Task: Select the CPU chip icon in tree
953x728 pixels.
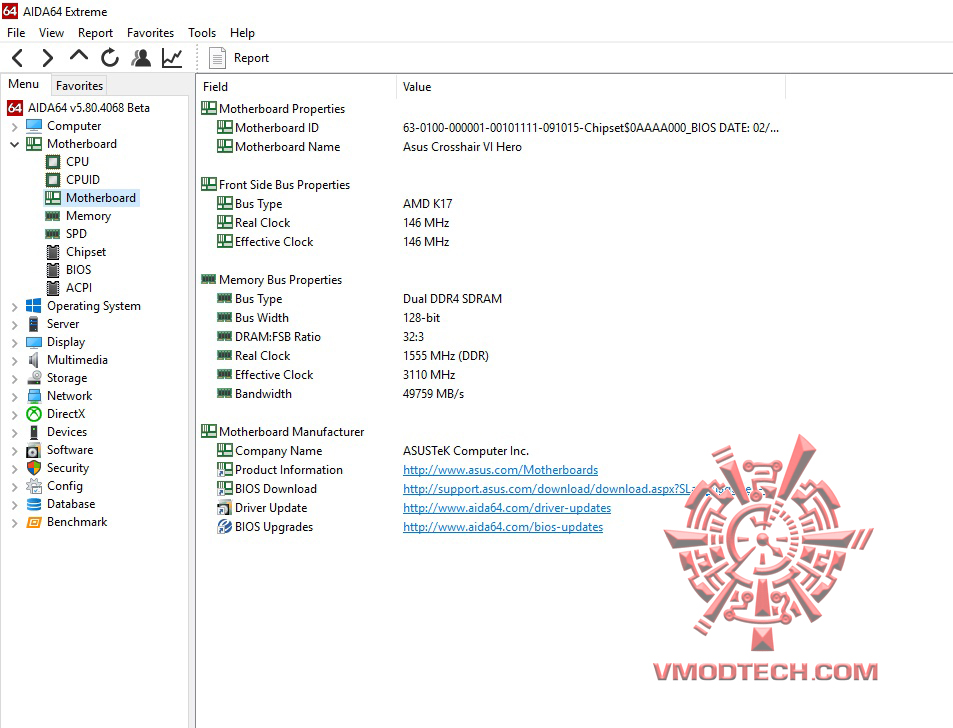Action: (x=53, y=162)
